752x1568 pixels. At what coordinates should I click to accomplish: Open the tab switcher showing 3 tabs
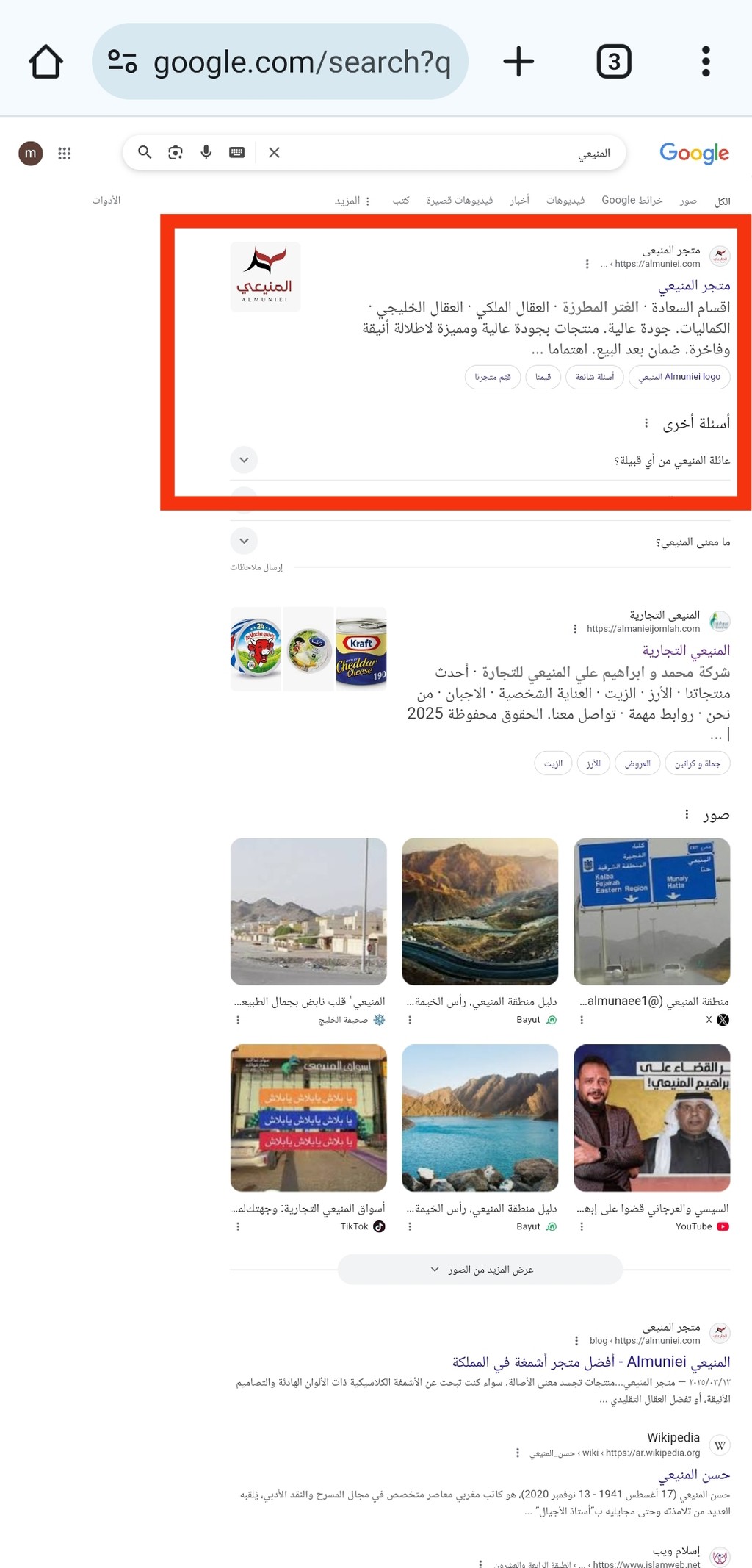614,62
